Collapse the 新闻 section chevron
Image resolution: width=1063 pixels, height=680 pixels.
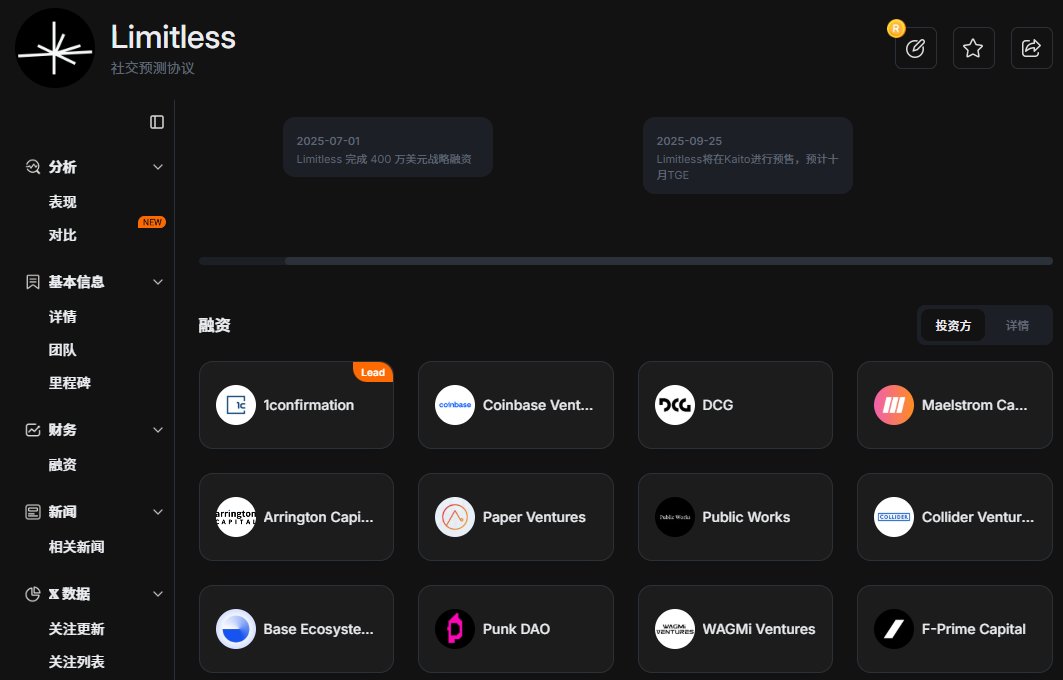[158, 512]
